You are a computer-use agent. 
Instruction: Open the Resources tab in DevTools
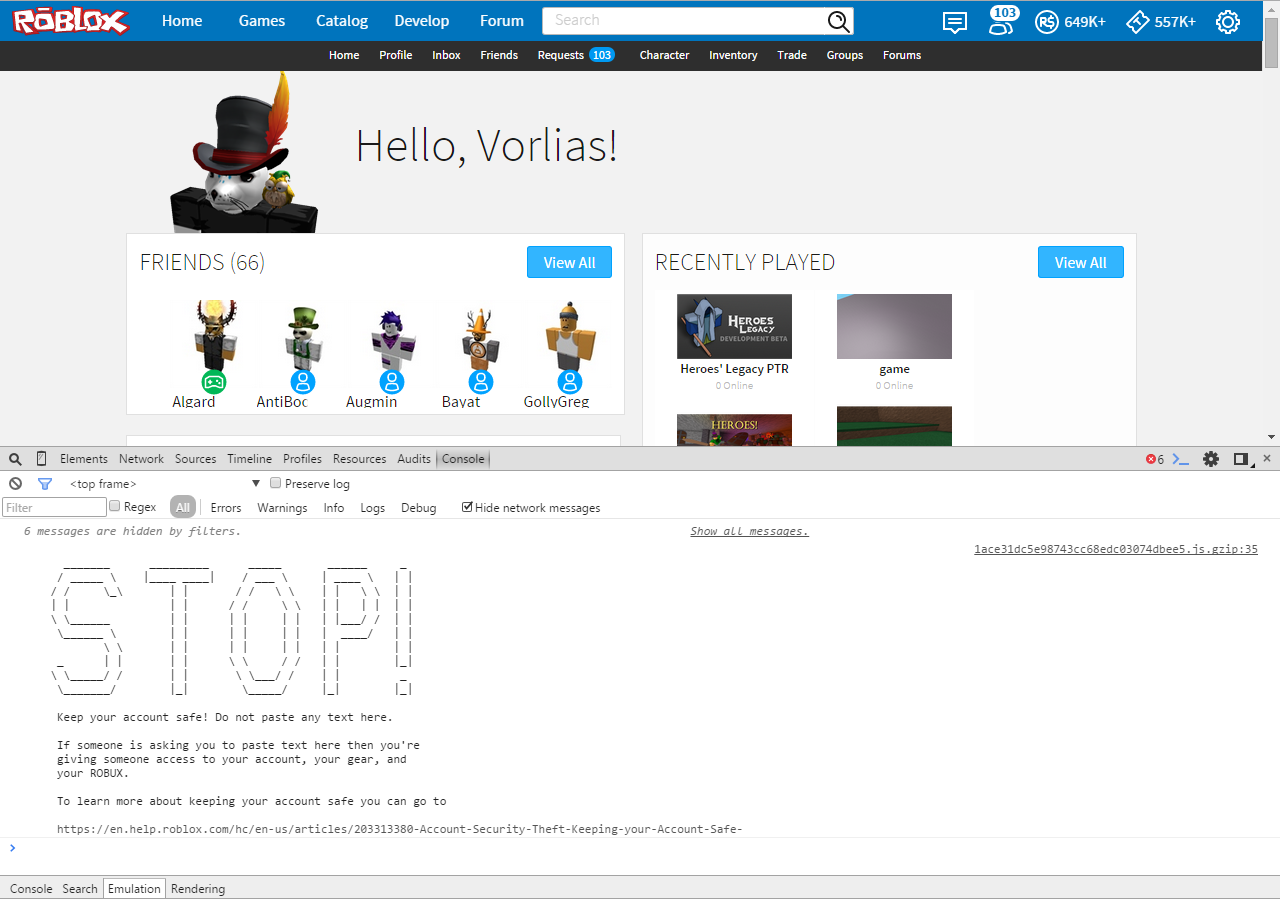pos(359,459)
